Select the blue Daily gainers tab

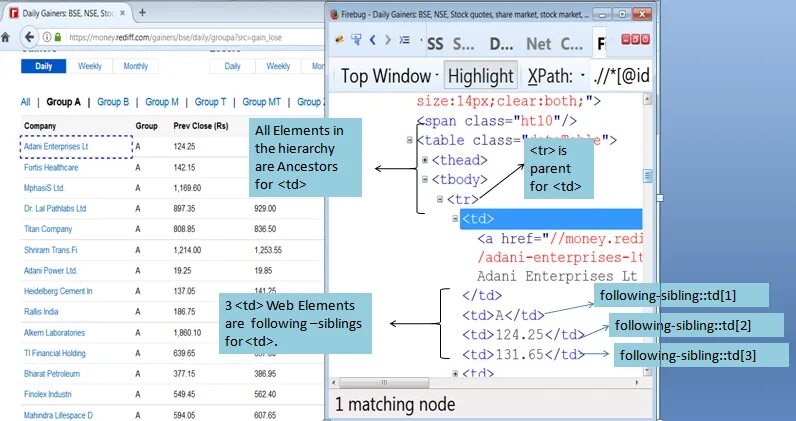point(44,66)
